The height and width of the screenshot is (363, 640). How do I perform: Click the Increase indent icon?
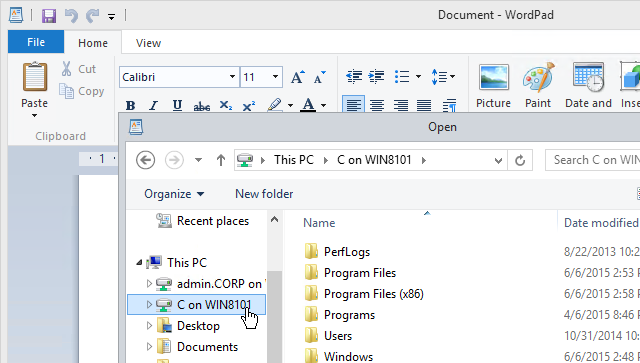(376, 76)
